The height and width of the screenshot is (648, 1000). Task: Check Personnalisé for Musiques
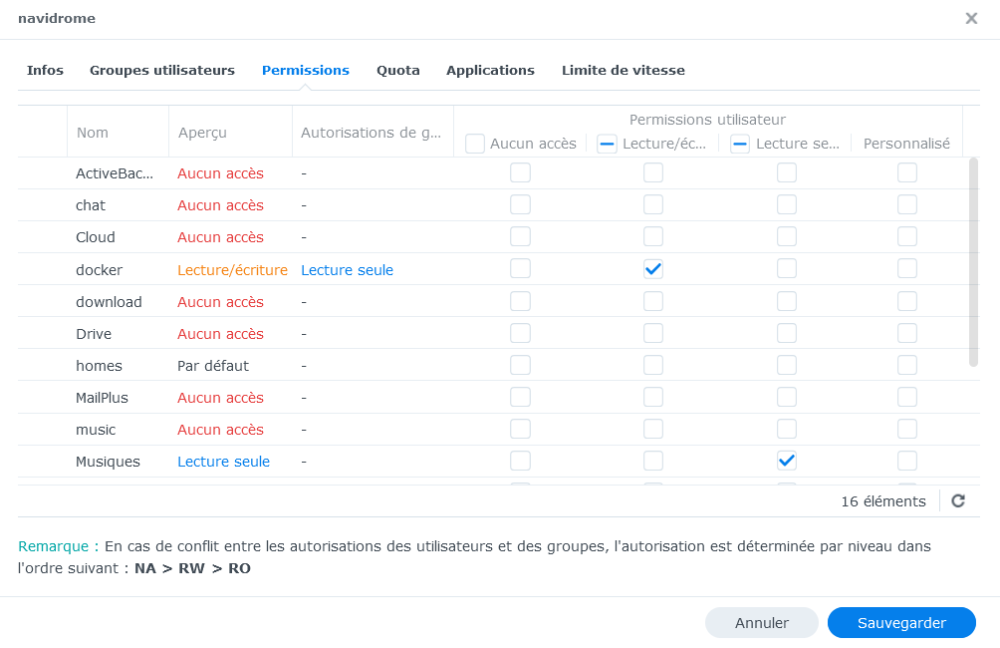click(x=907, y=460)
